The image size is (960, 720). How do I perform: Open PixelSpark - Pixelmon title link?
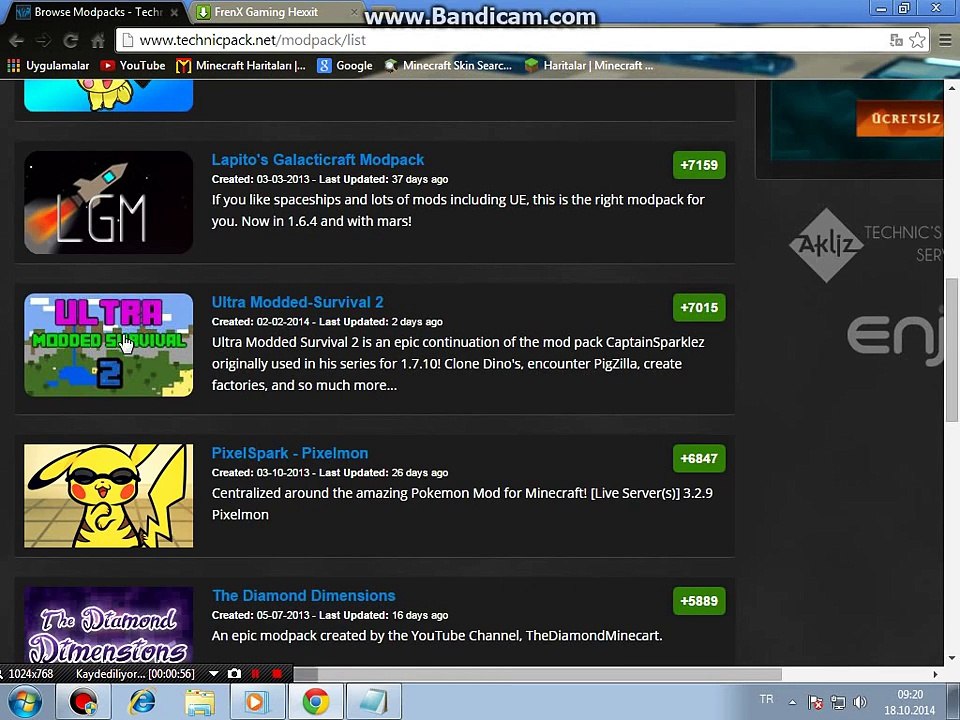(290, 453)
